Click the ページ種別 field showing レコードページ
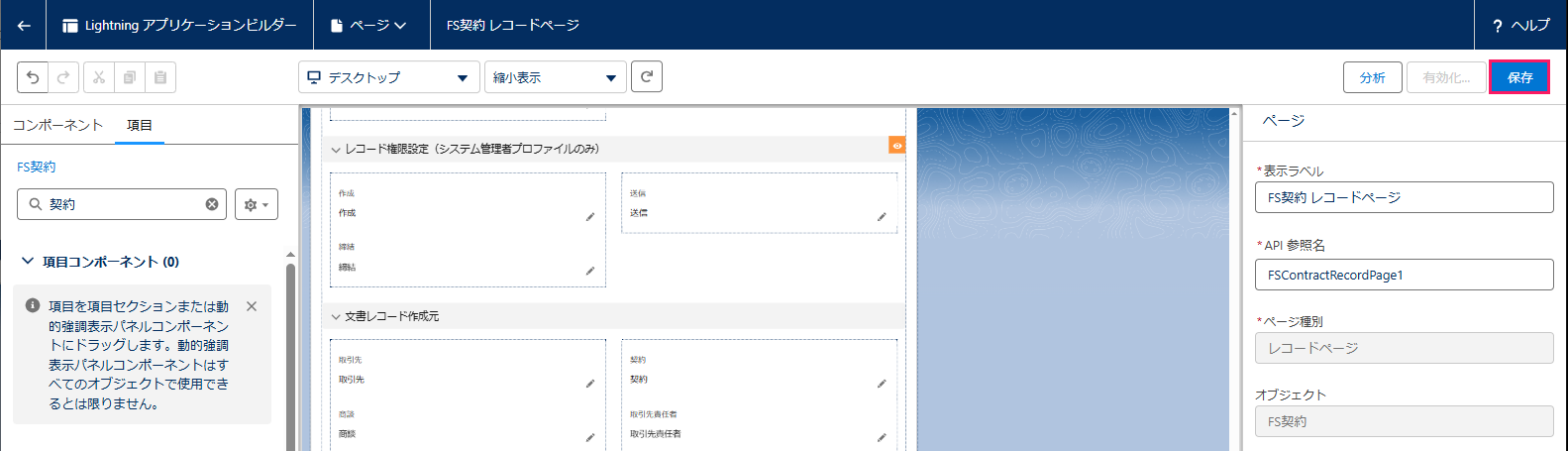The width and height of the screenshot is (1568, 451). pyautogui.click(x=1405, y=348)
